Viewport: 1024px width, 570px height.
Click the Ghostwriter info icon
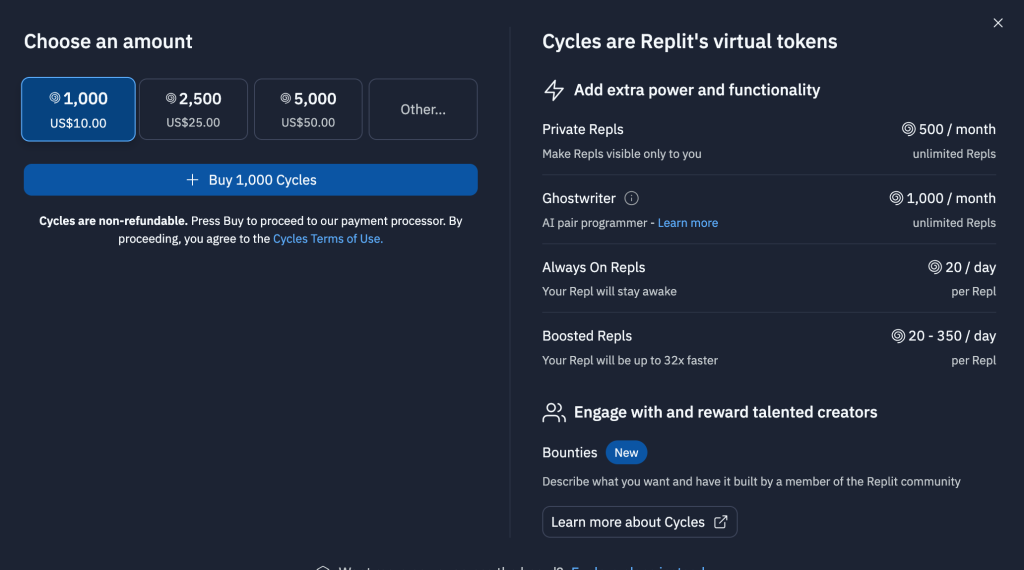[632, 198]
